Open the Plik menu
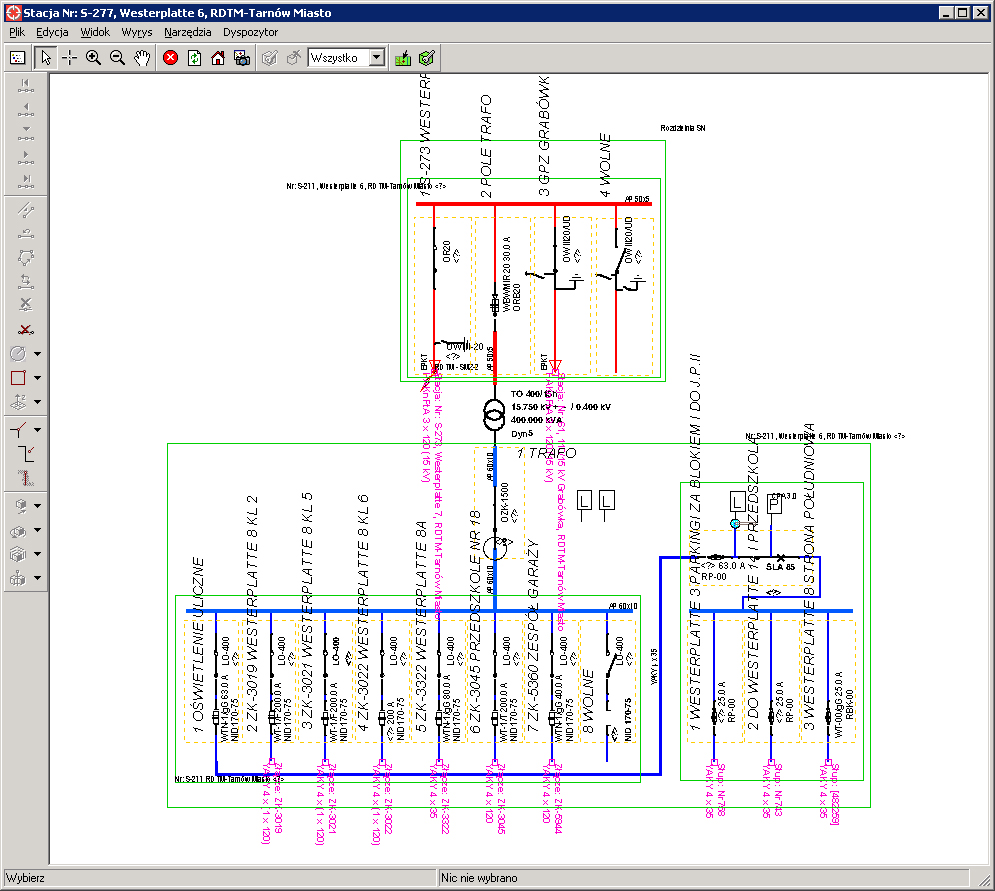This screenshot has width=995, height=891. click(x=17, y=32)
